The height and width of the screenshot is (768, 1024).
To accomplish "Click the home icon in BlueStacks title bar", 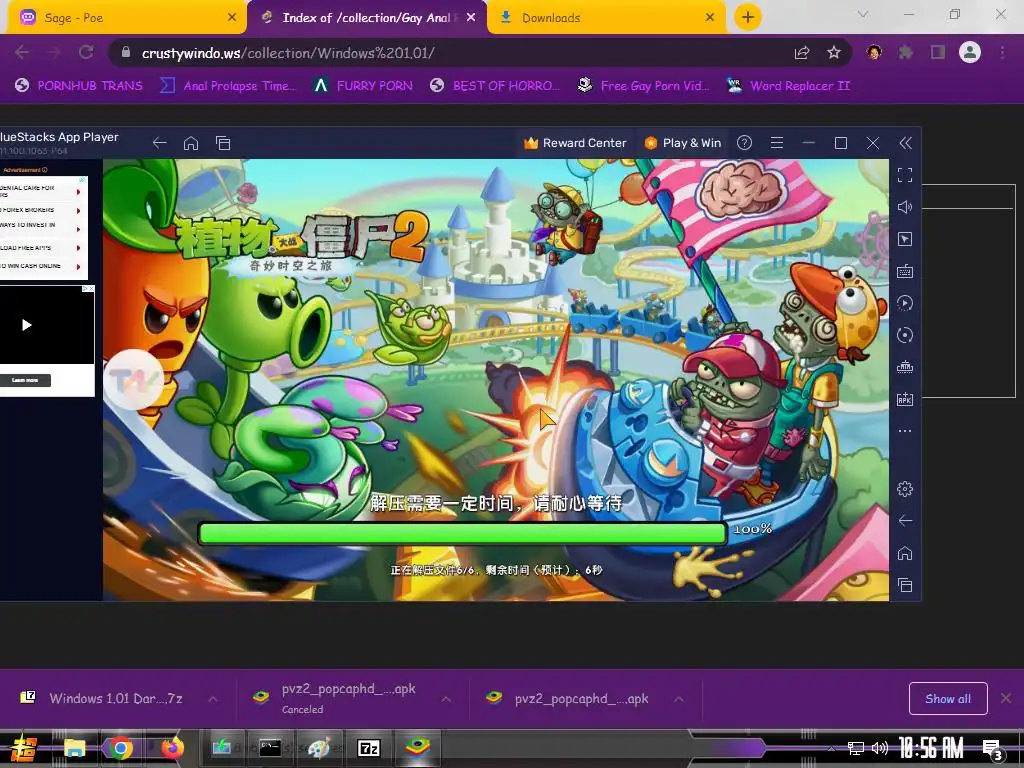I will click(x=191, y=143).
